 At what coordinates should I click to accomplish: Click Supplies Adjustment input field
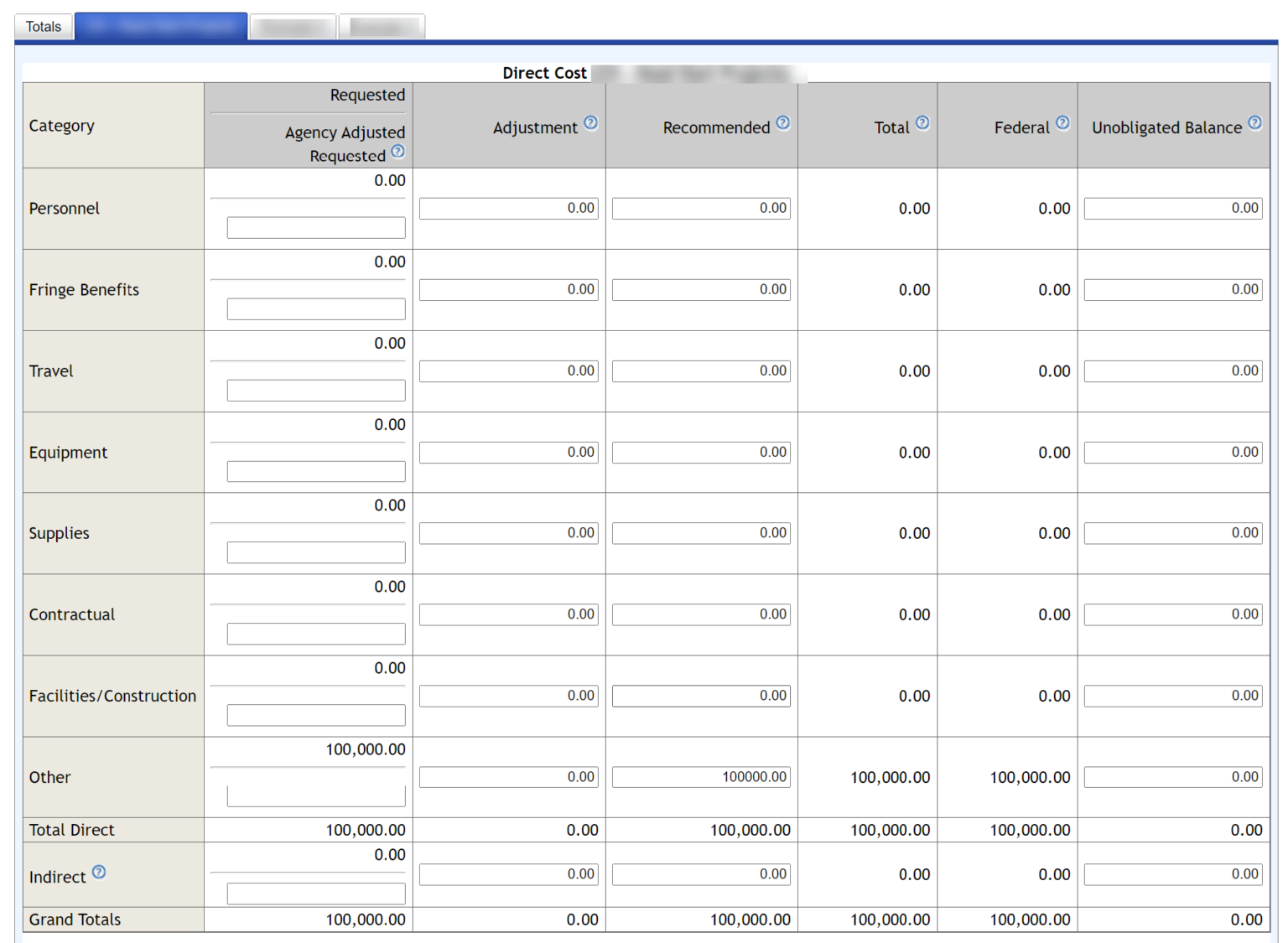point(508,534)
